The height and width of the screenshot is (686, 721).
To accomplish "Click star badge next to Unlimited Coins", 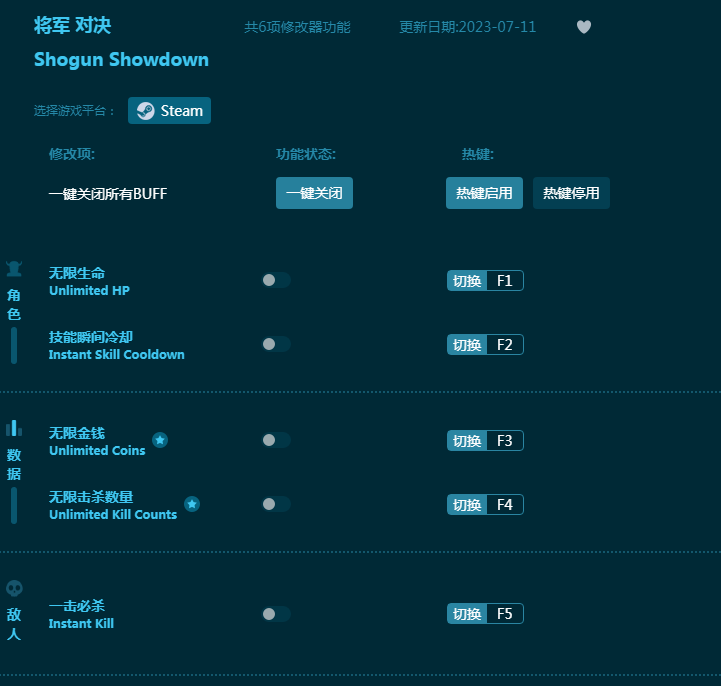I will [160, 440].
